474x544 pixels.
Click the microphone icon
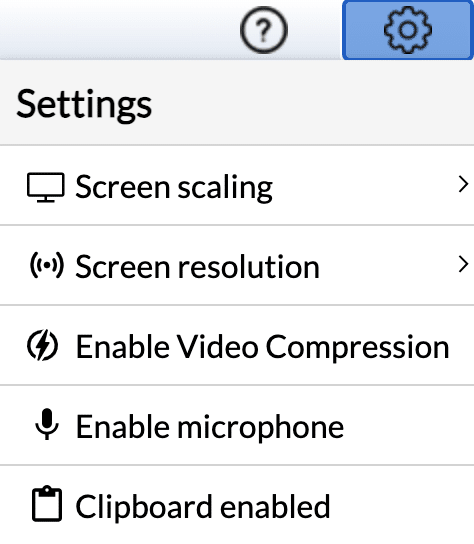point(47,425)
